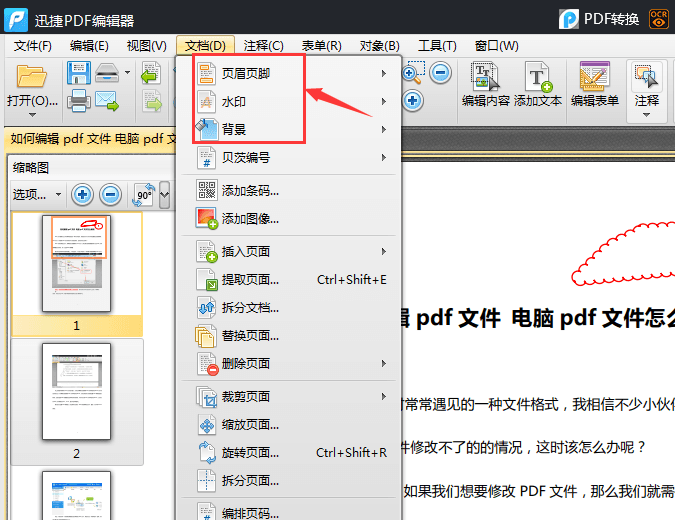Click the save floppy disk icon
This screenshot has height=520, width=675.
click(x=79, y=73)
